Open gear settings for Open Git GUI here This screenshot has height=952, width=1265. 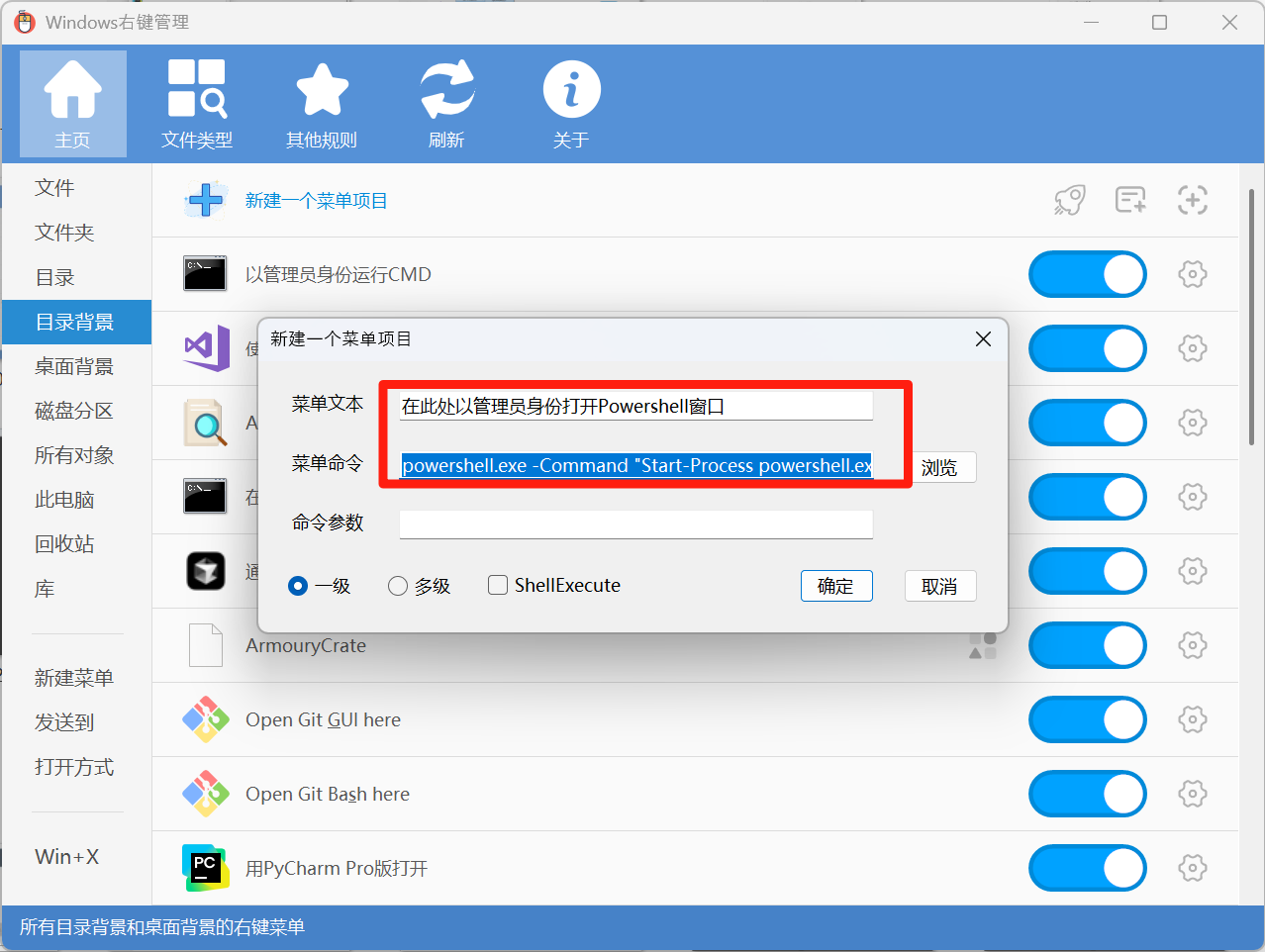(x=1193, y=719)
